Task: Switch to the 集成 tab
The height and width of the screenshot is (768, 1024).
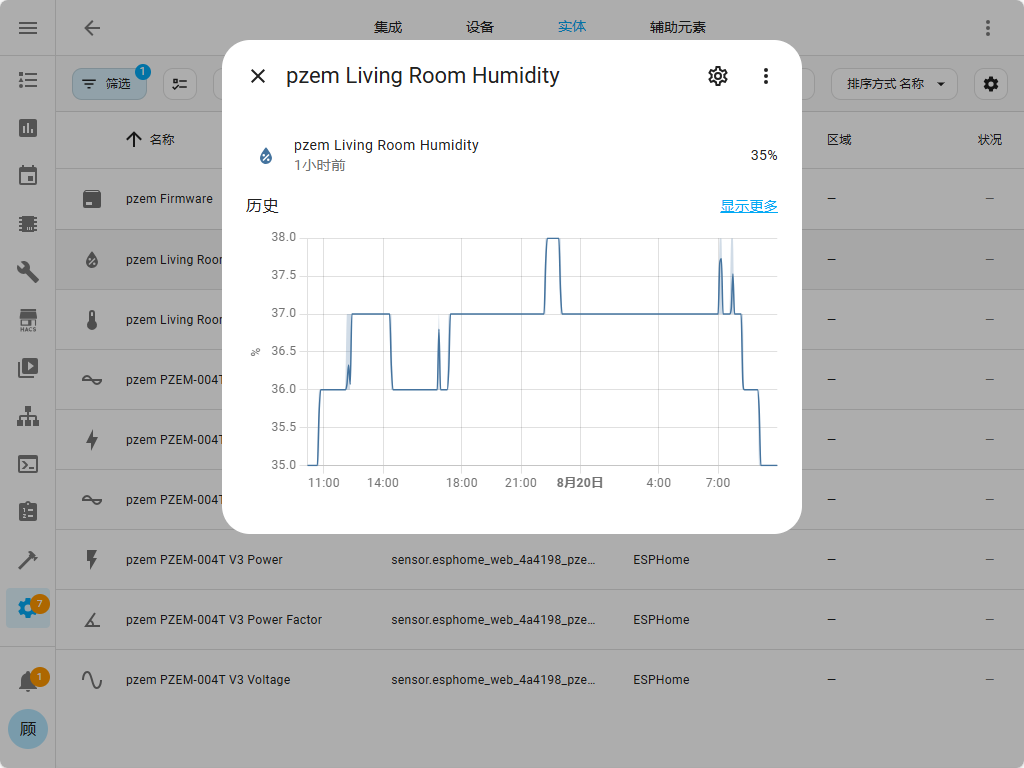Action: [x=388, y=28]
